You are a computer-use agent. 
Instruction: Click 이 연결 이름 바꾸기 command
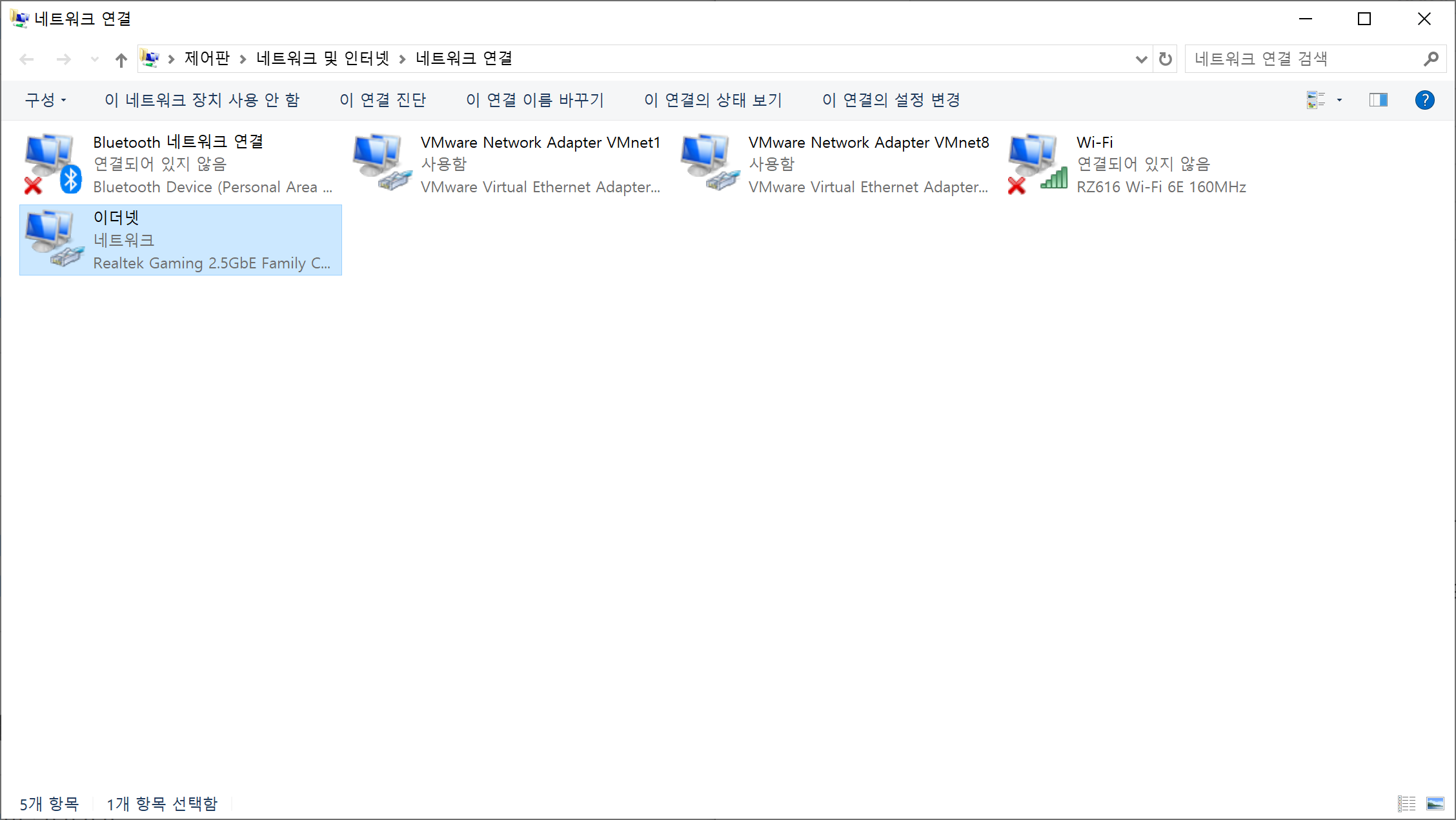(x=534, y=100)
